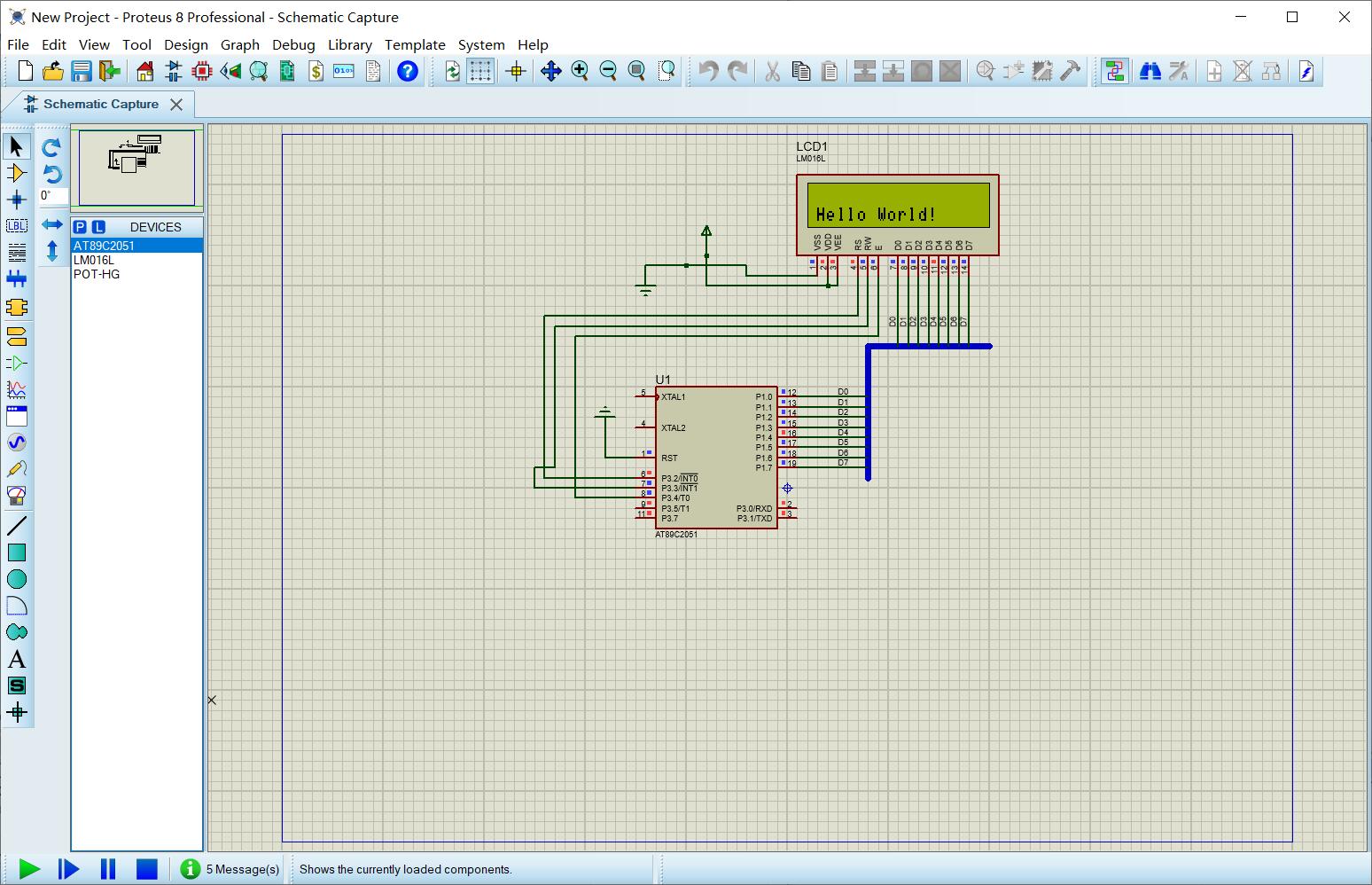Screen dimensions: 1372x885
Task: Copy selection to clipboard
Action: [x=801, y=71]
